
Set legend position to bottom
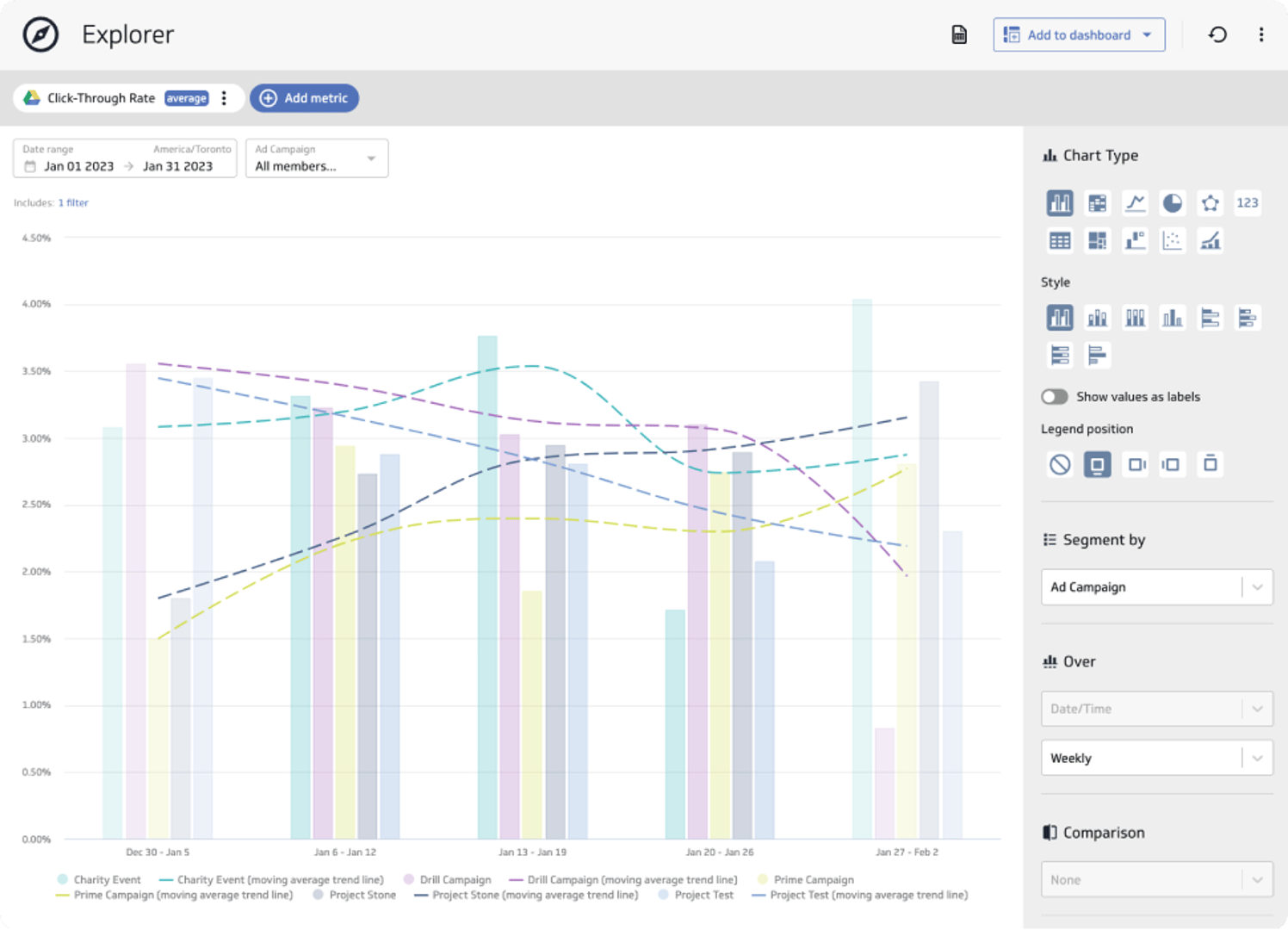coord(1097,465)
